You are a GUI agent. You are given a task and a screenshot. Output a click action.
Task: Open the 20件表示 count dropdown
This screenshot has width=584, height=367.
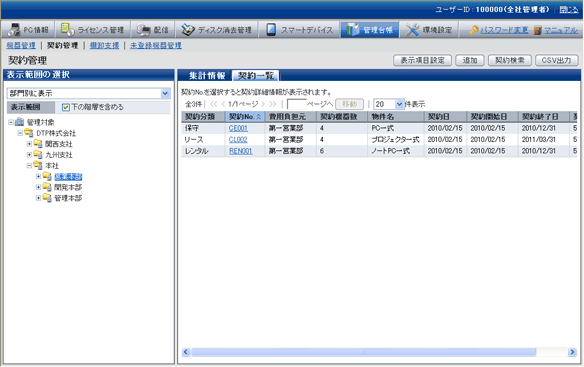(388, 104)
